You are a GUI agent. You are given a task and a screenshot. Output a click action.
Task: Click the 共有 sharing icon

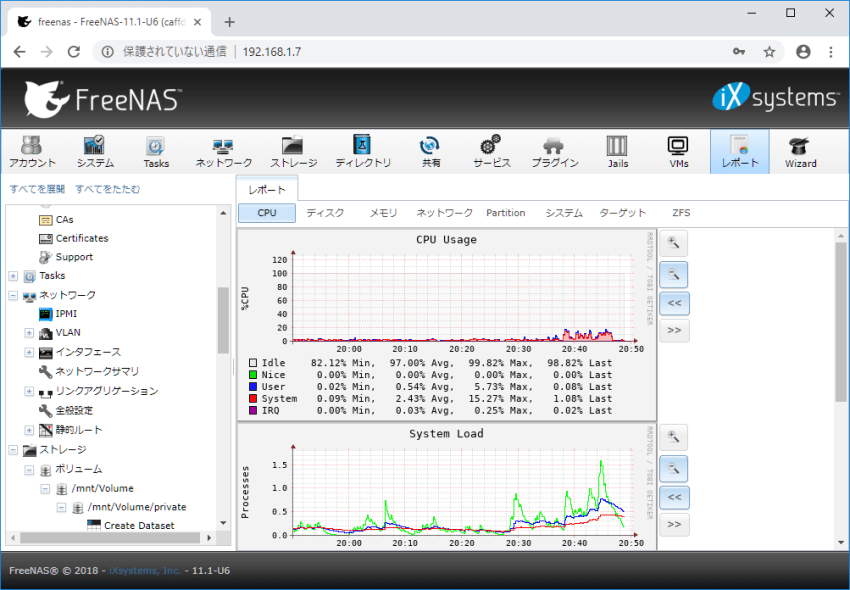coord(430,151)
